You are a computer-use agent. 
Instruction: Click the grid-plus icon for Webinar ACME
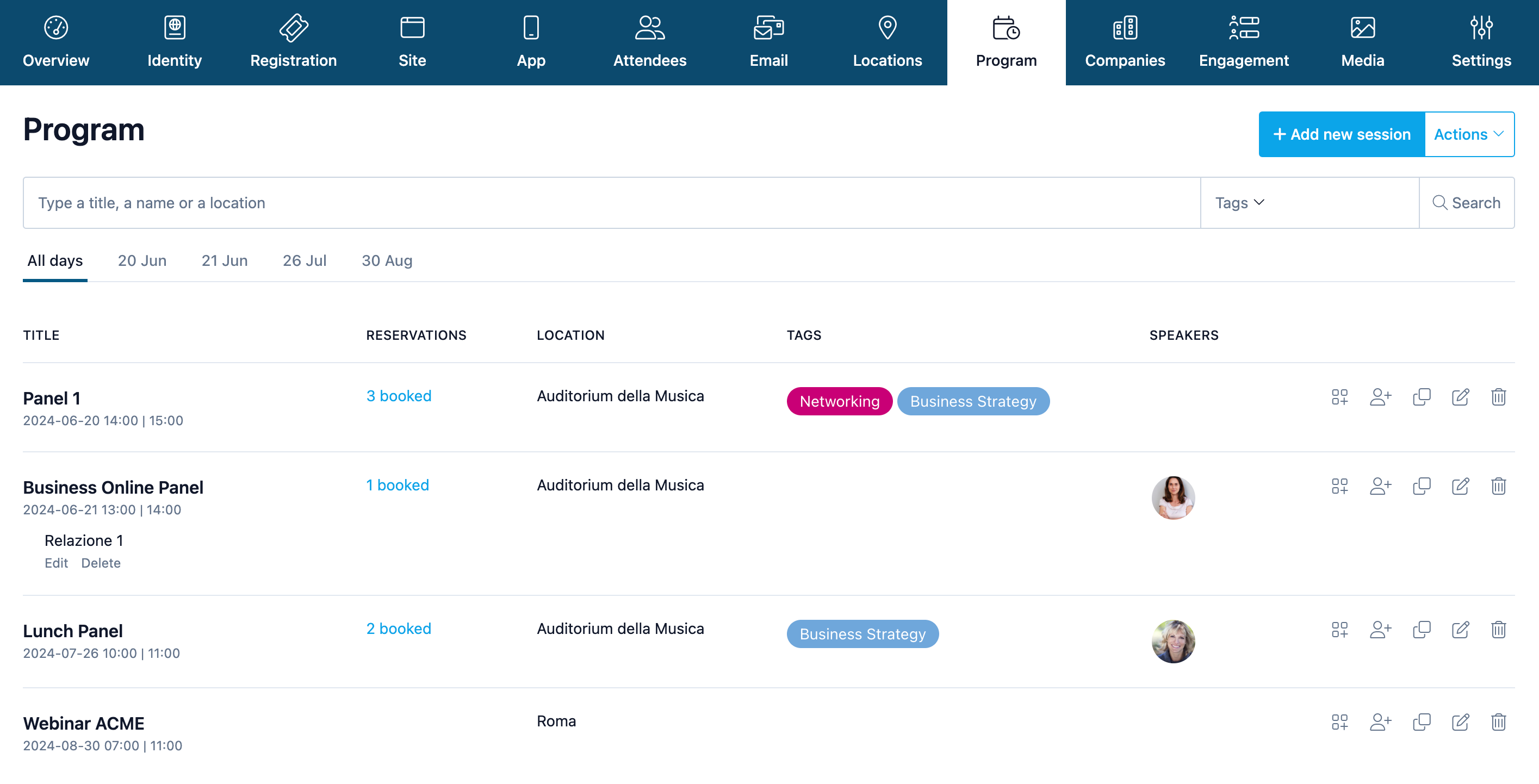point(1339,722)
